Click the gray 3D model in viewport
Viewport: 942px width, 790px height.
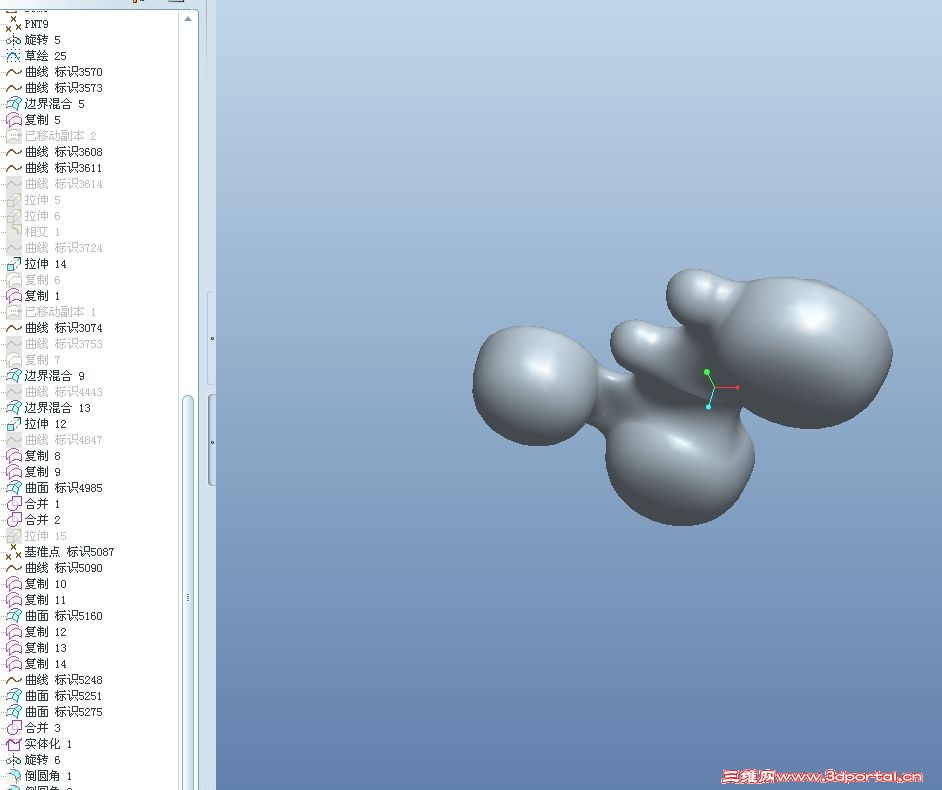click(682, 397)
